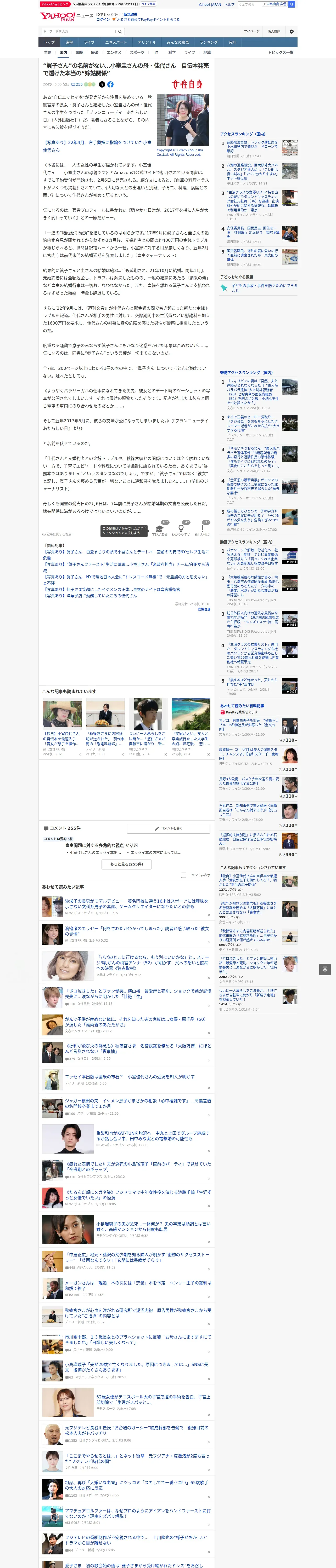
Task: Open the エンタメ category
Action: (114, 52)
